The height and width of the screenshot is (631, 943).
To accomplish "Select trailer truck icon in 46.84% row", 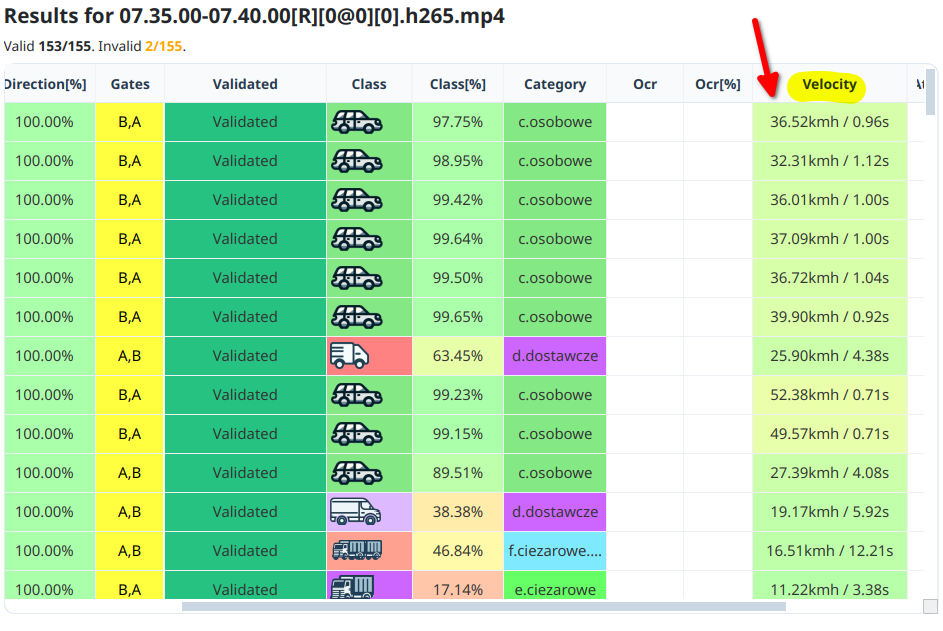I will click(x=357, y=550).
